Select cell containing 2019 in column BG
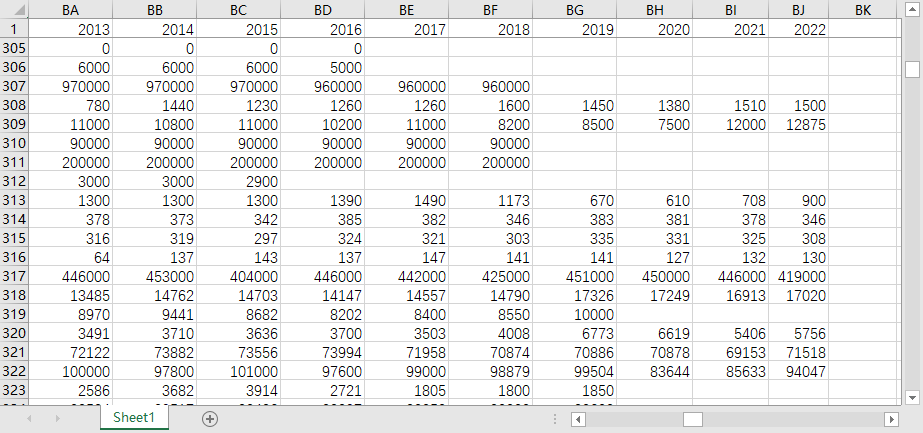Viewport: 923px width, 433px height. coord(575,29)
